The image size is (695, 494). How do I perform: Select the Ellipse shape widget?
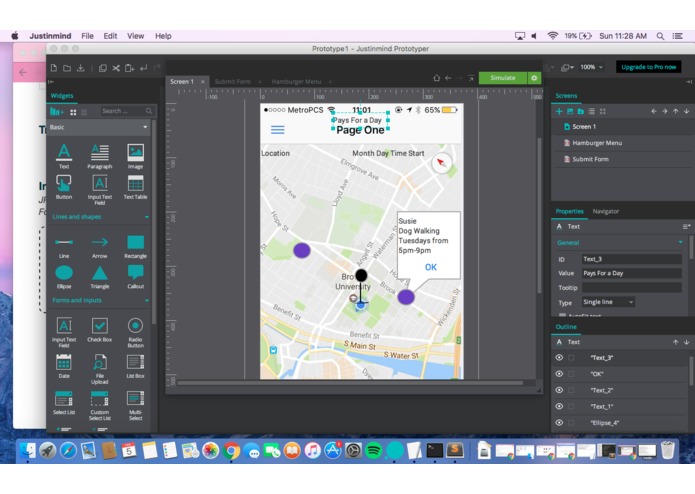64,277
